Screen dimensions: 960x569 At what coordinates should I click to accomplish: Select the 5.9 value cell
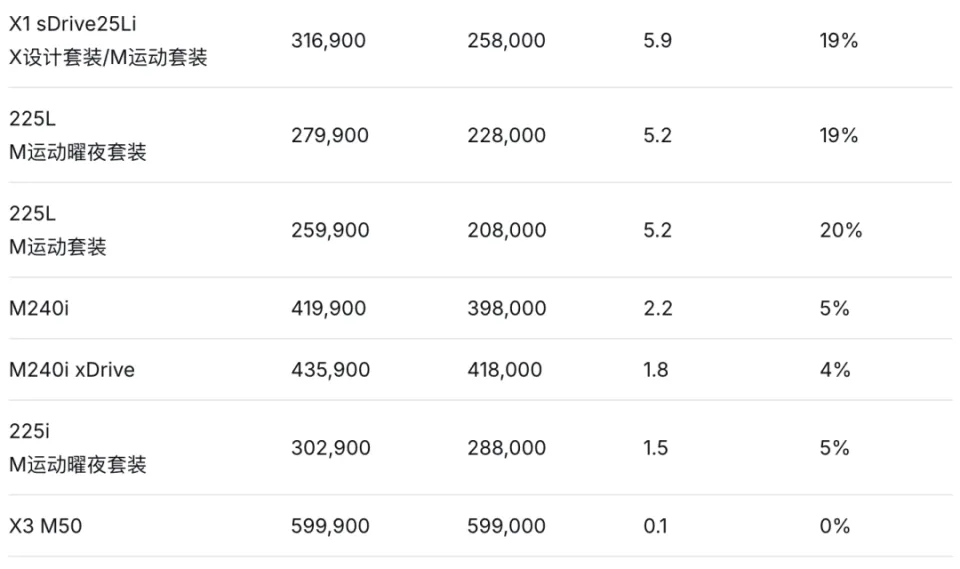658,41
